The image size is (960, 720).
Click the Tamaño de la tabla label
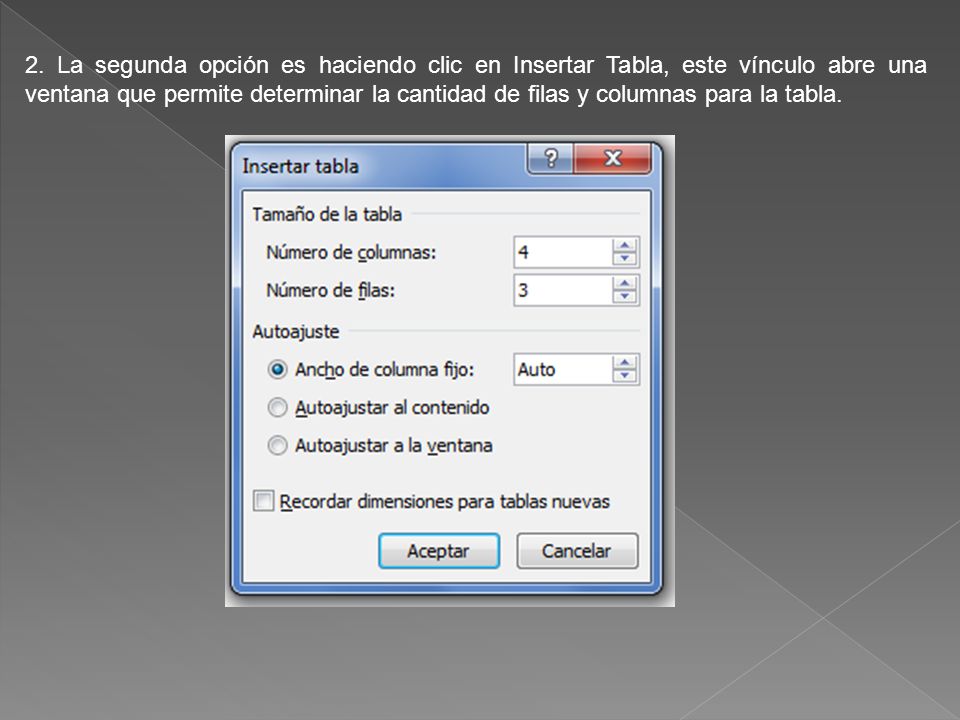click(x=327, y=214)
